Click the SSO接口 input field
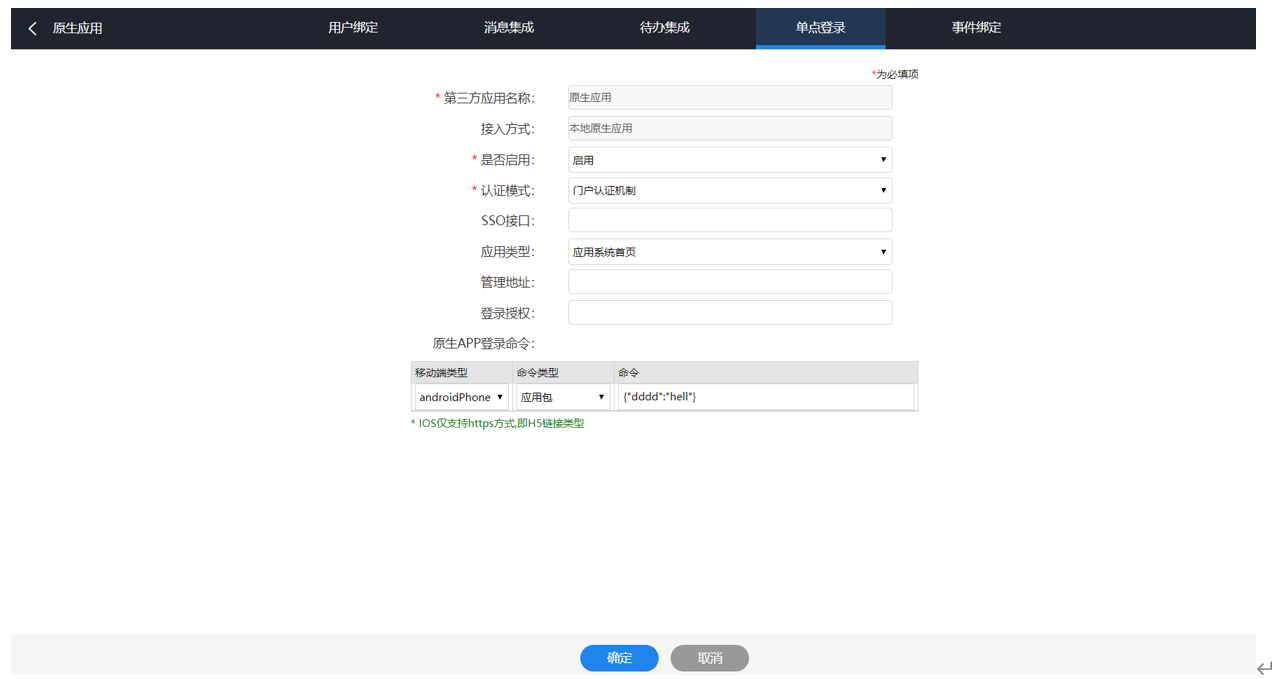Screen dimensions: 1272x679 point(729,221)
